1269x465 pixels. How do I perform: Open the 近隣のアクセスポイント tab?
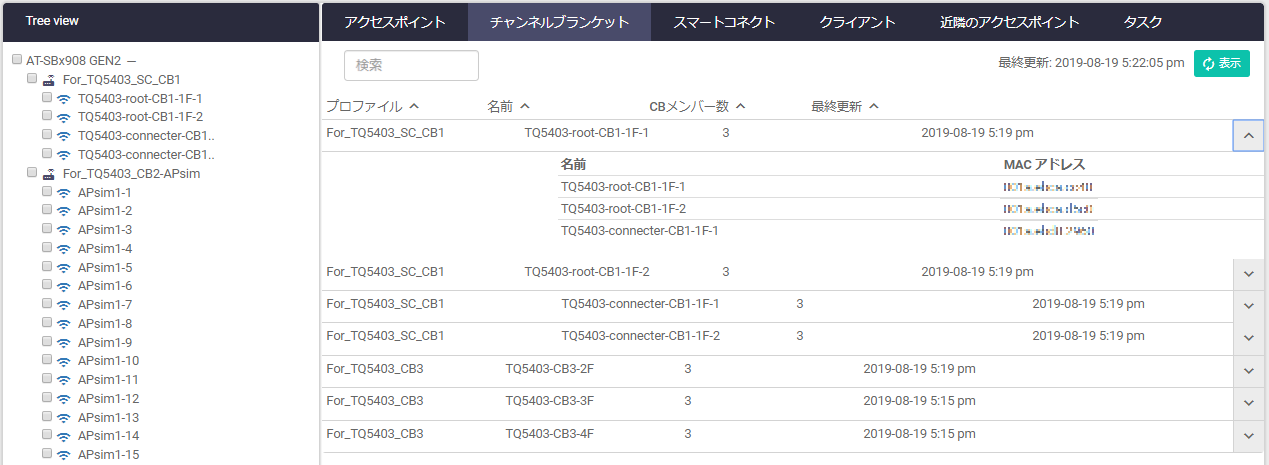coord(1009,21)
